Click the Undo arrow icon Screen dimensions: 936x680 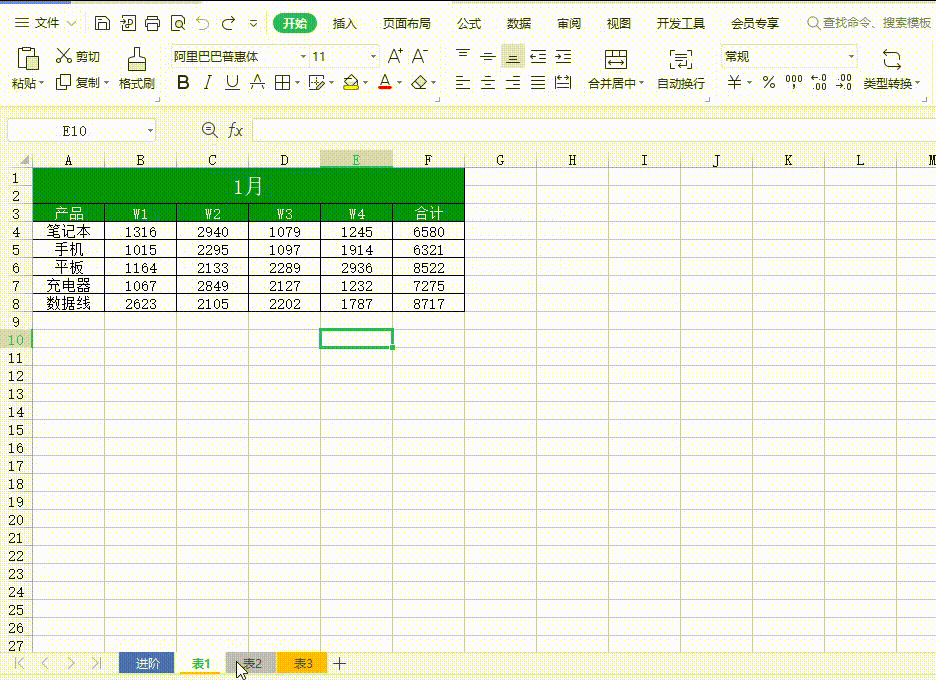[203, 23]
